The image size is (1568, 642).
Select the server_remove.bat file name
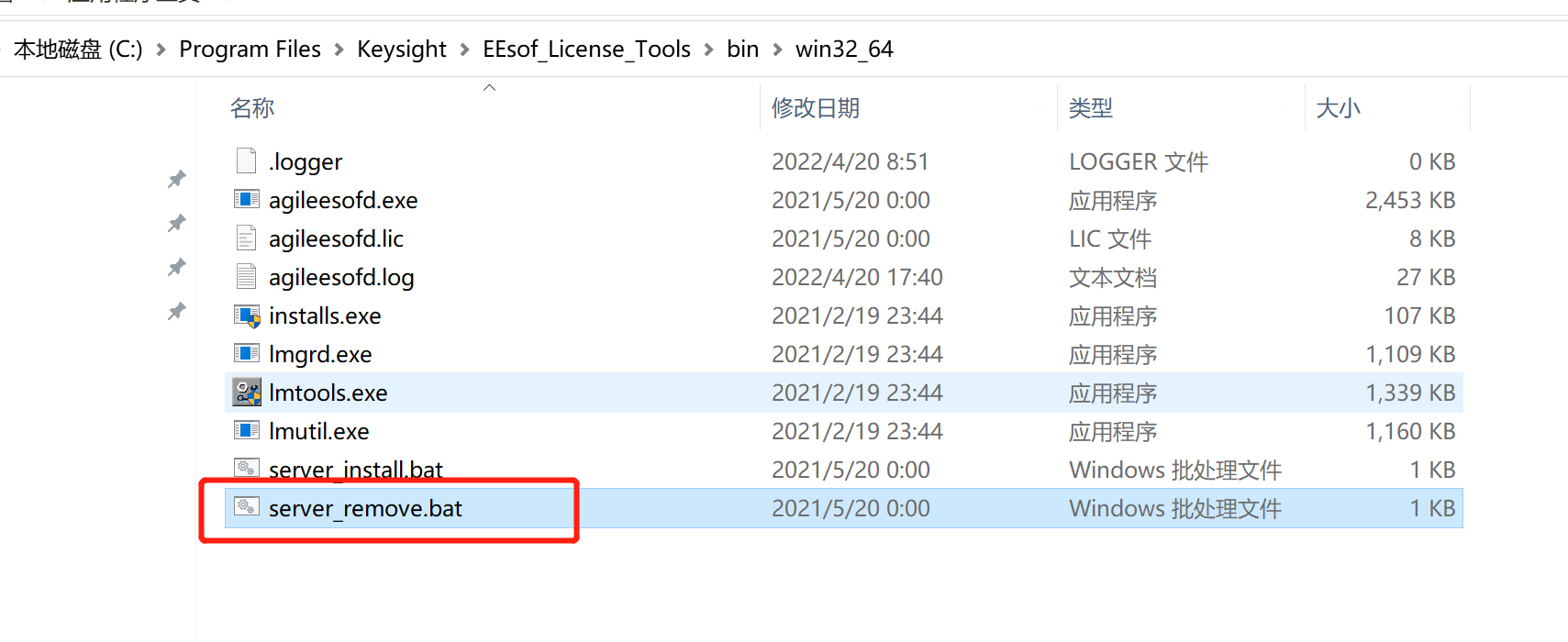tap(365, 509)
